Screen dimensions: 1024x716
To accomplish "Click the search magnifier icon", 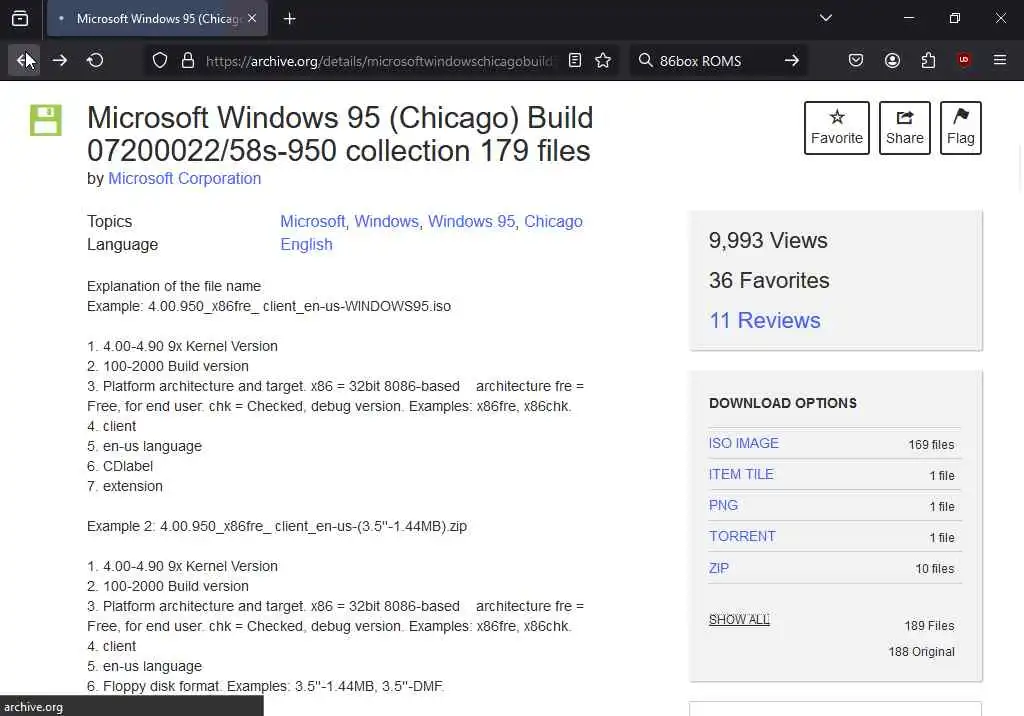I will [645, 61].
